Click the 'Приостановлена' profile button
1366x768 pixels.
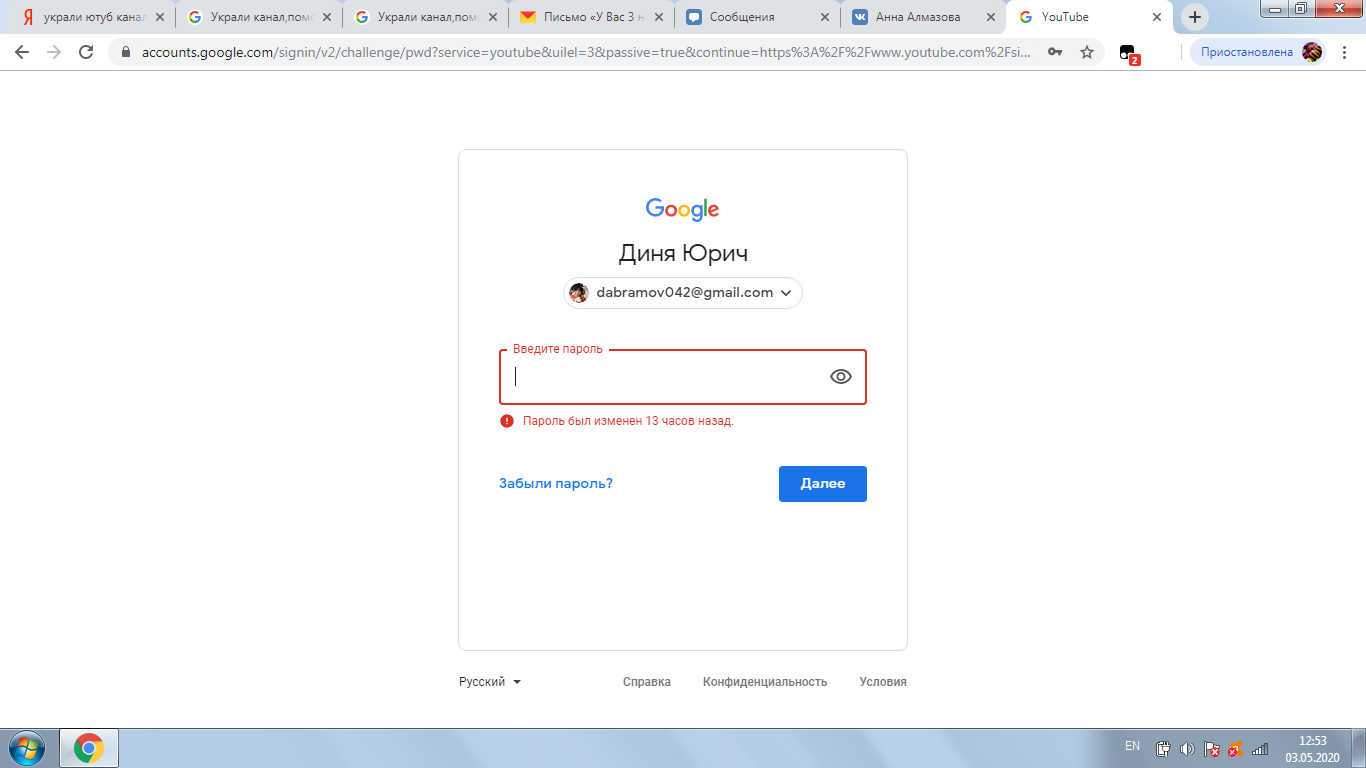1259,52
